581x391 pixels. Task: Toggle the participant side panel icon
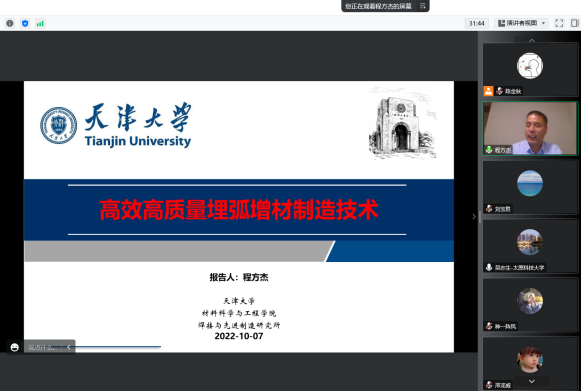tap(574, 23)
